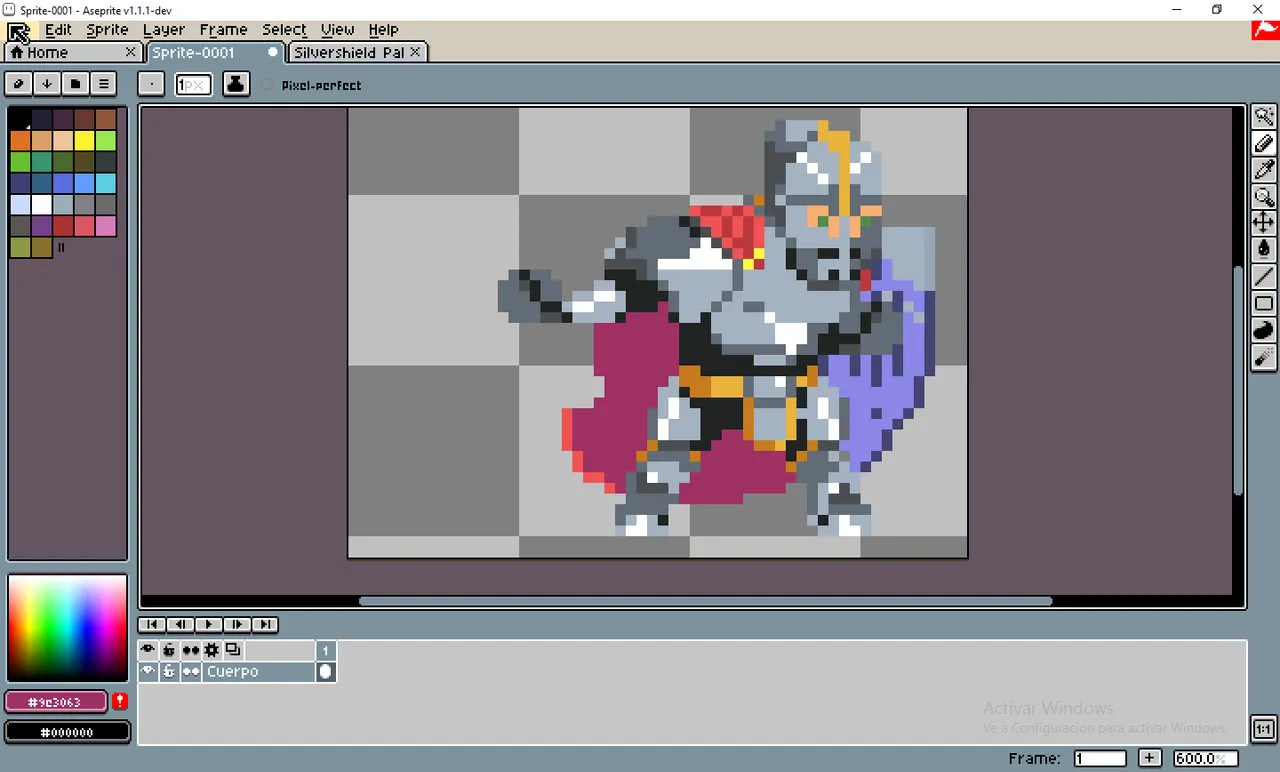Screen dimensions: 1280x772
Task: Click the red palette warning icon
Action: pos(120,701)
